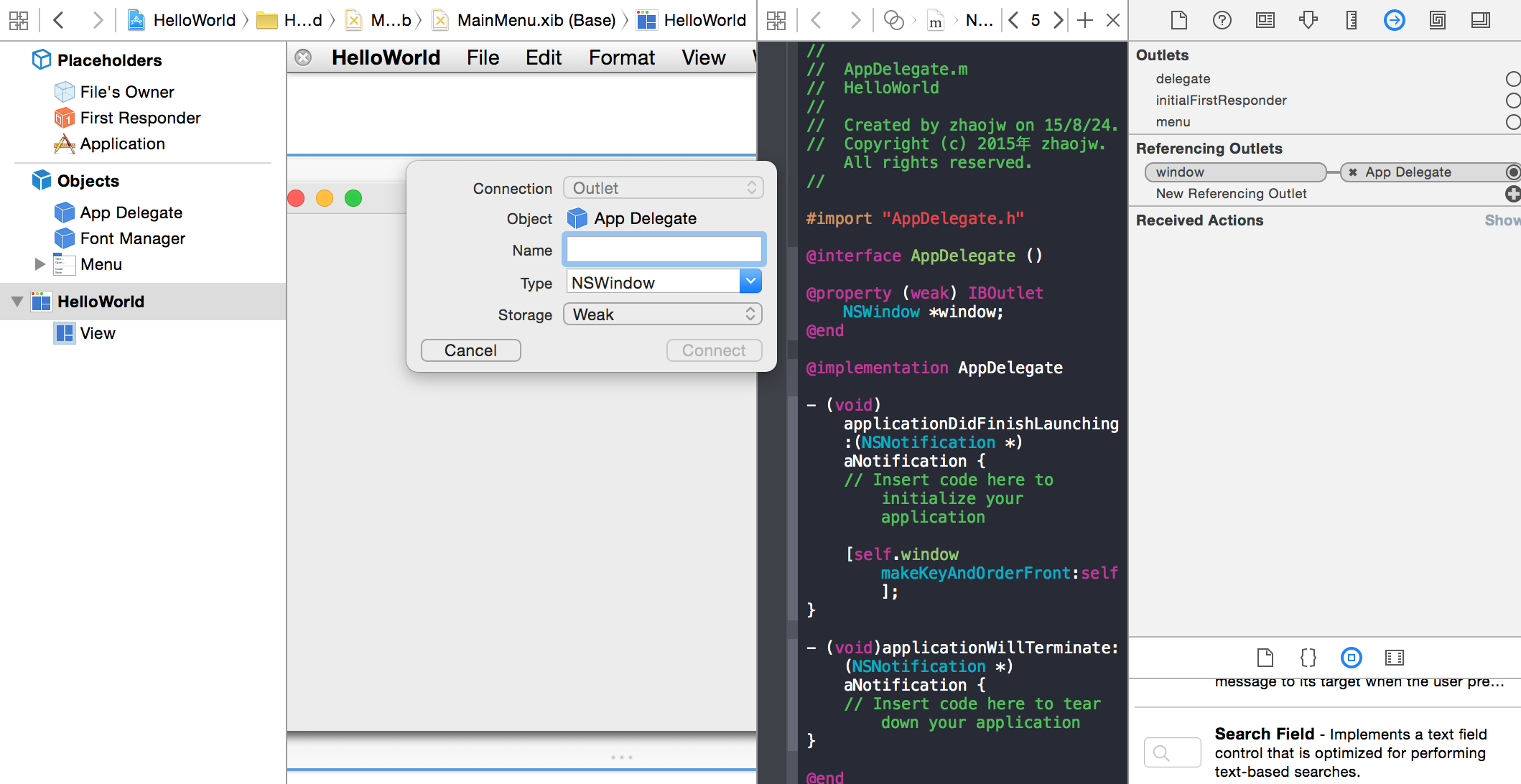Open the Quick Help inspector
The image size is (1521, 784).
(x=1222, y=20)
